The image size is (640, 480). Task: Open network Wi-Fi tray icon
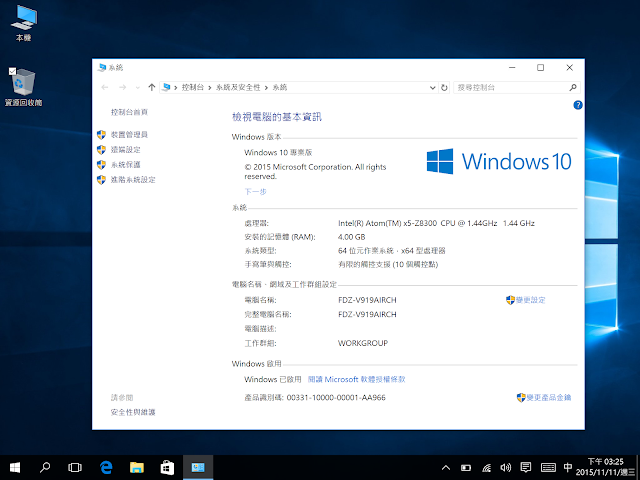coord(486,468)
